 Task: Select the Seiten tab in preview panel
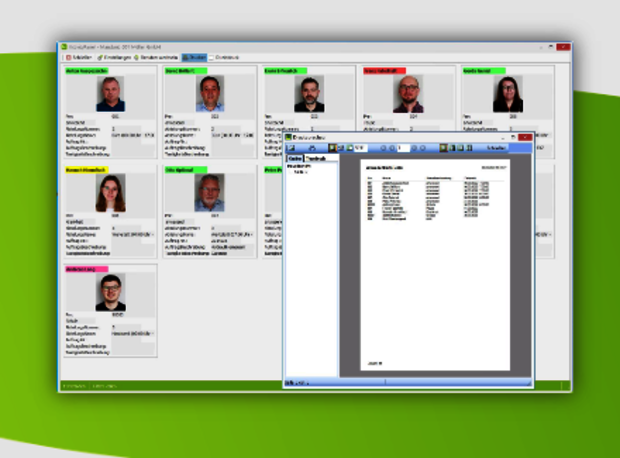[x=295, y=158]
